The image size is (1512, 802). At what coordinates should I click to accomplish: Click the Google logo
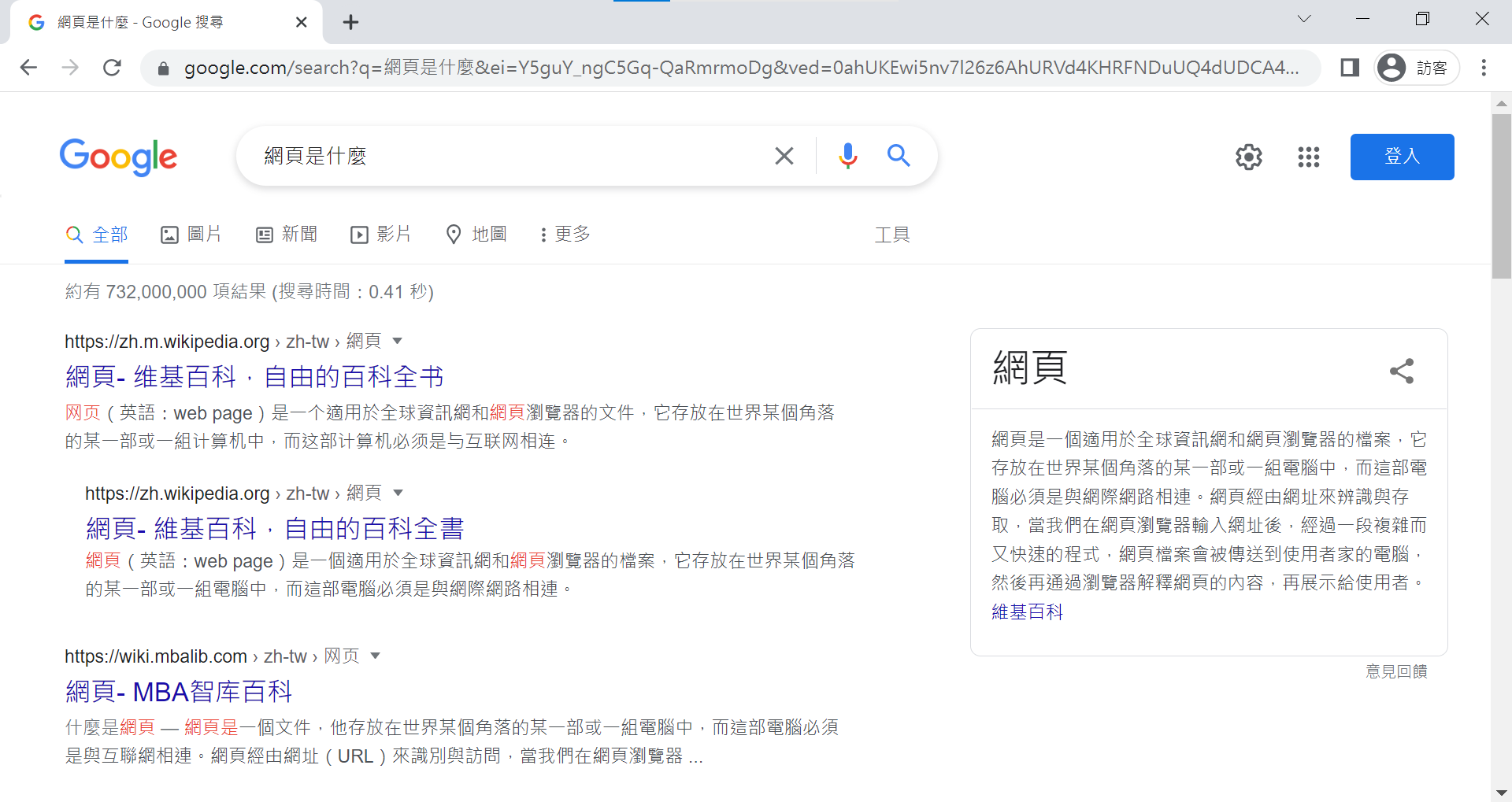(x=118, y=157)
